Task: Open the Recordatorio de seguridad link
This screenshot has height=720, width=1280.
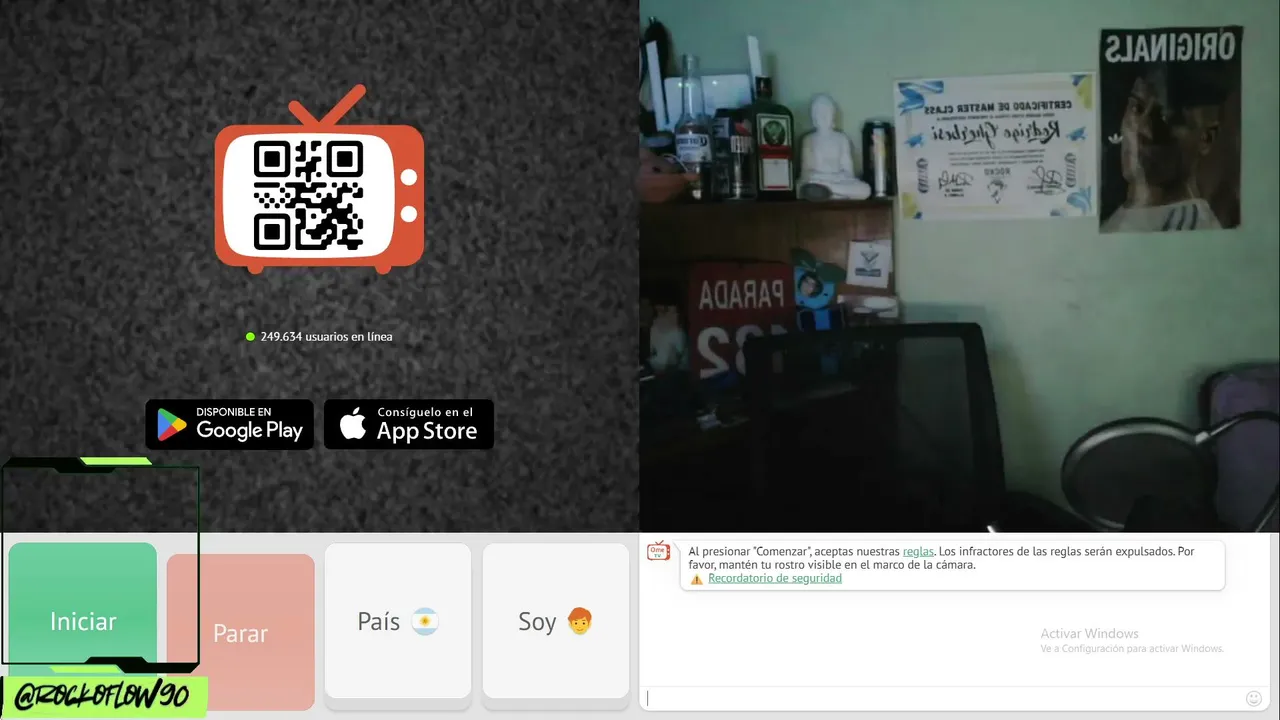Action: click(x=775, y=578)
